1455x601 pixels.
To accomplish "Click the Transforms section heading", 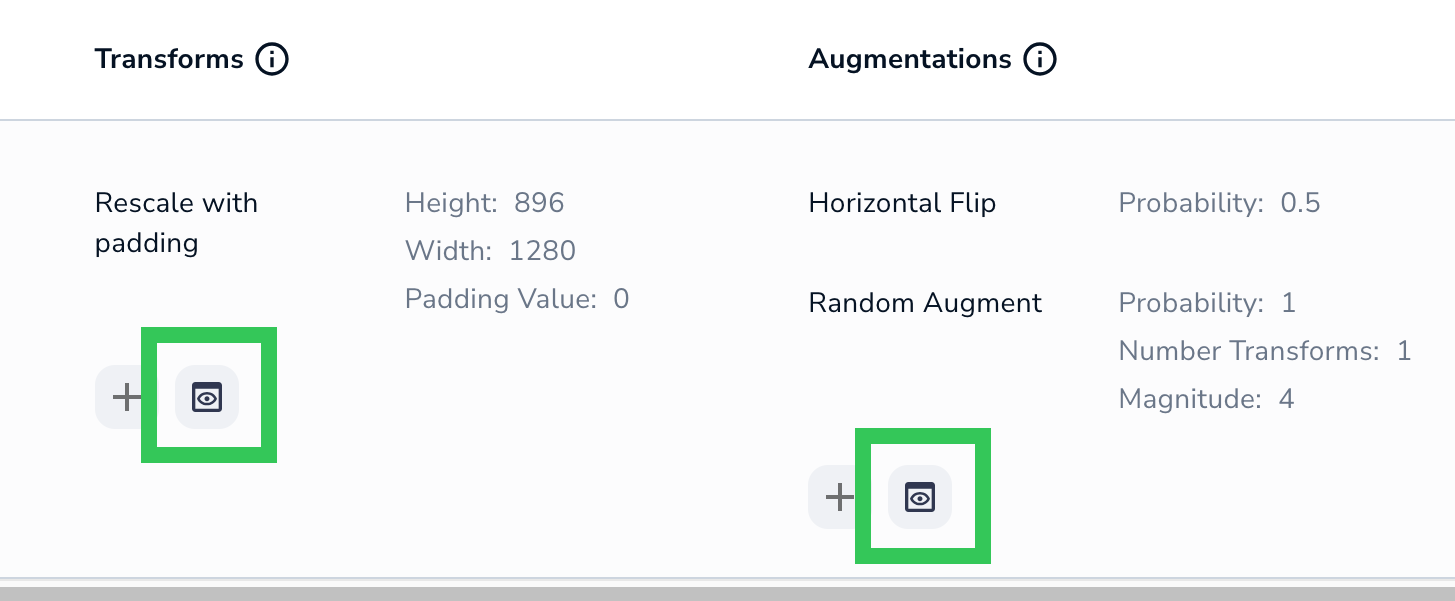I will click(x=169, y=59).
